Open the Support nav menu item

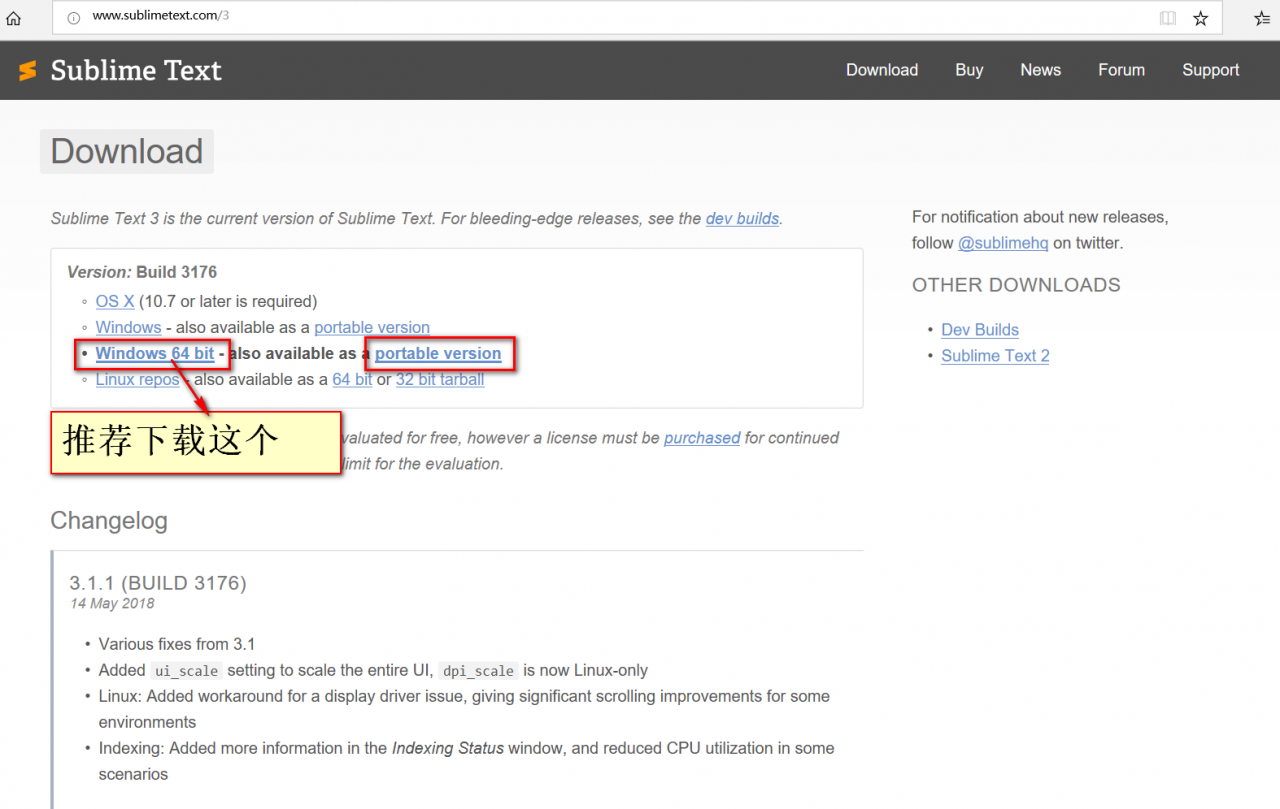(1210, 70)
